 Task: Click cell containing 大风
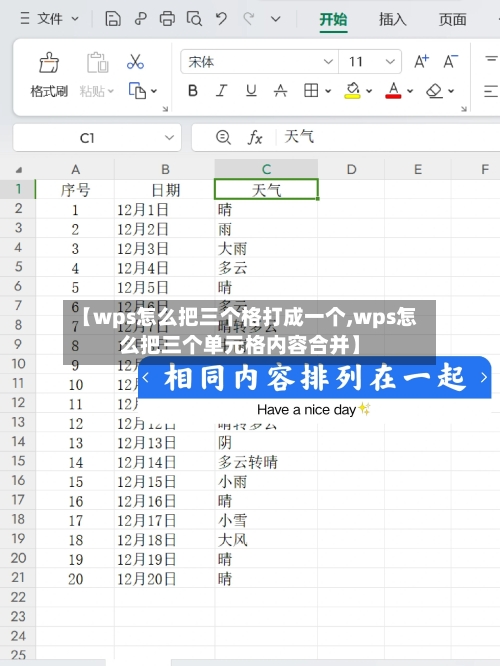(266, 539)
